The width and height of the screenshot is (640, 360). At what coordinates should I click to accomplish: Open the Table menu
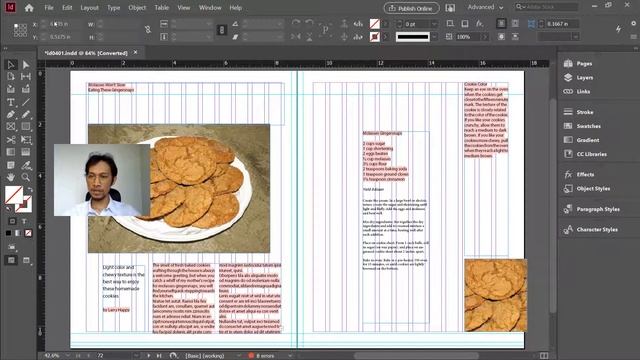(161, 8)
